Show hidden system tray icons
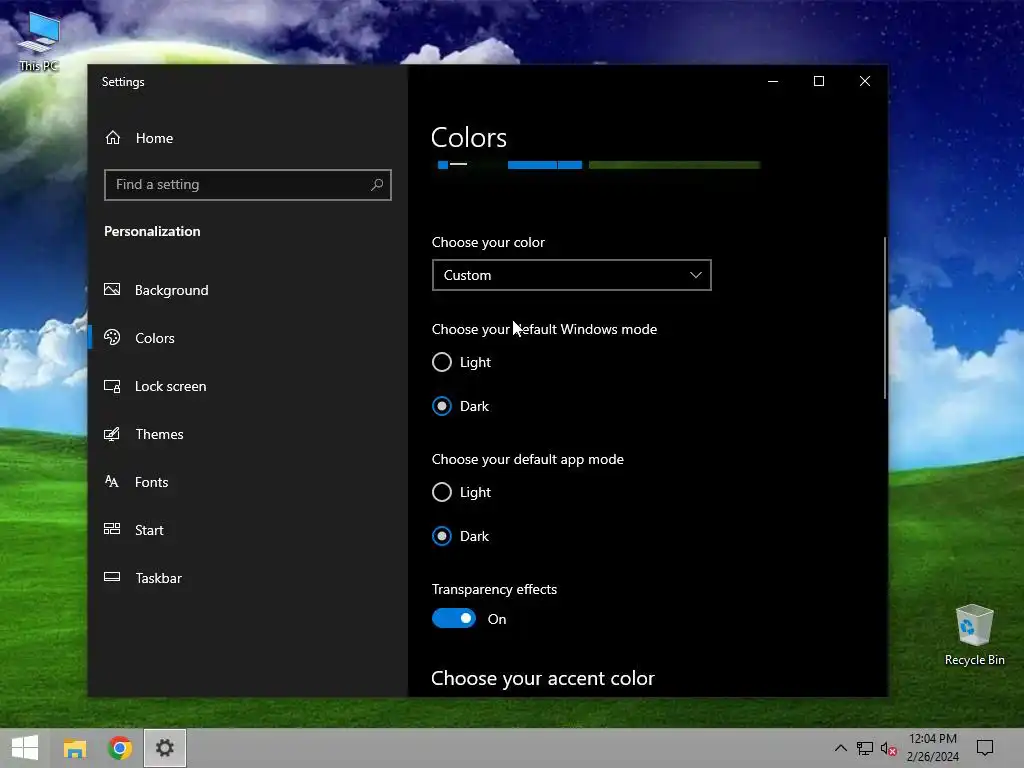1024x768 pixels. coord(840,748)
